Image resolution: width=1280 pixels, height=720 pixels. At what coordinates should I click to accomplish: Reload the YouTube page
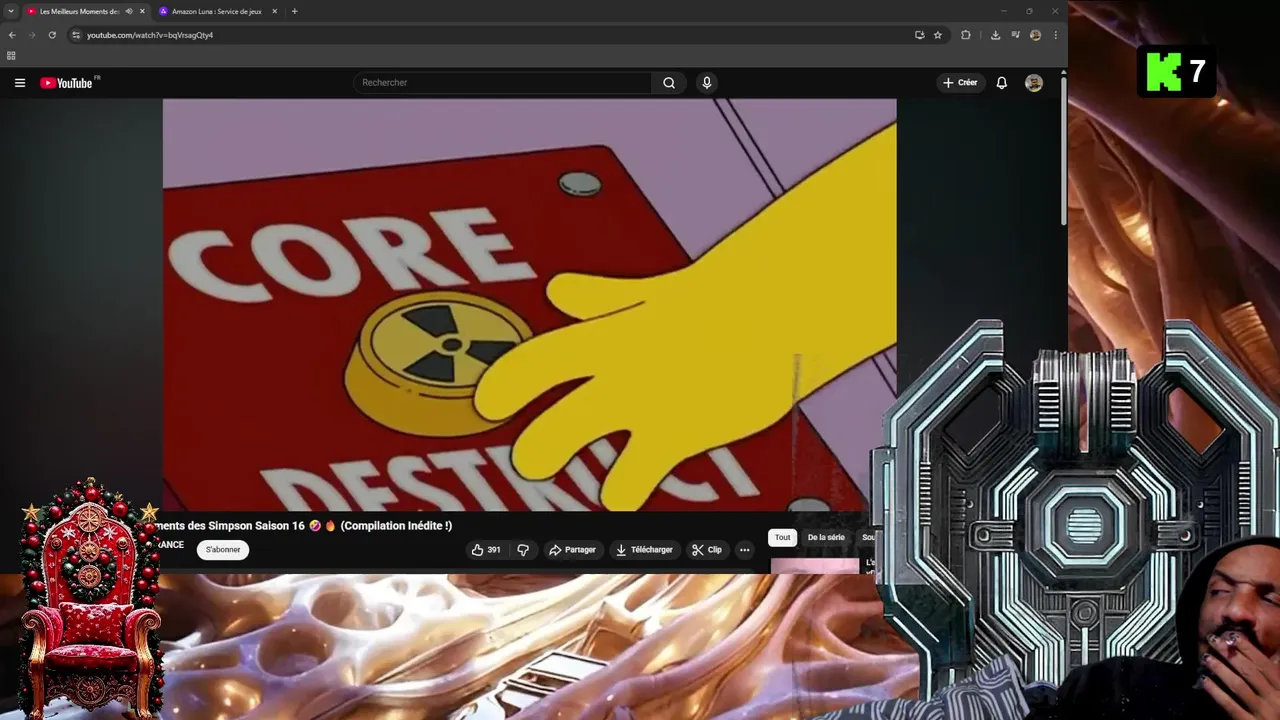(52, 35)
